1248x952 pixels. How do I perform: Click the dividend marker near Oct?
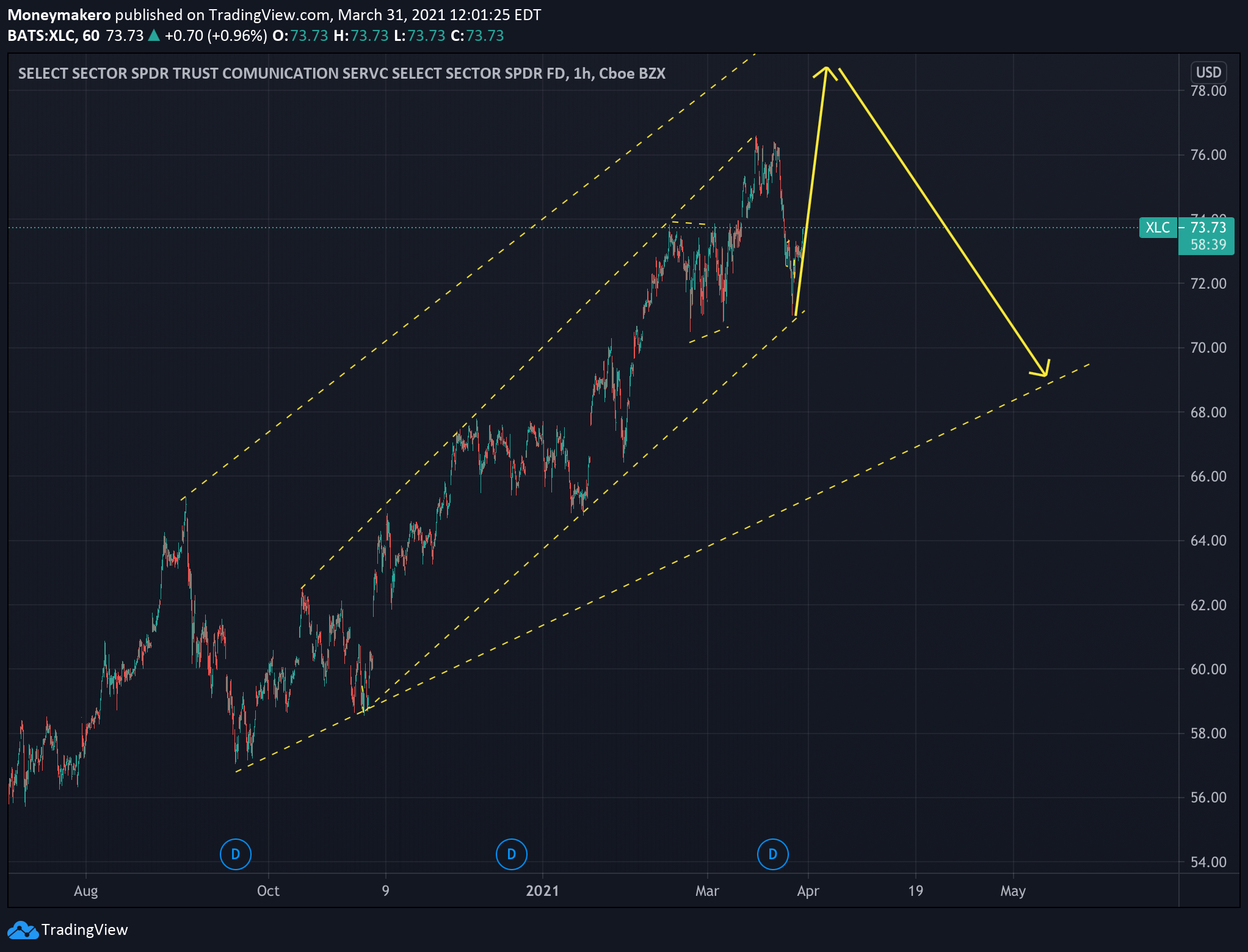click(236, 854)
